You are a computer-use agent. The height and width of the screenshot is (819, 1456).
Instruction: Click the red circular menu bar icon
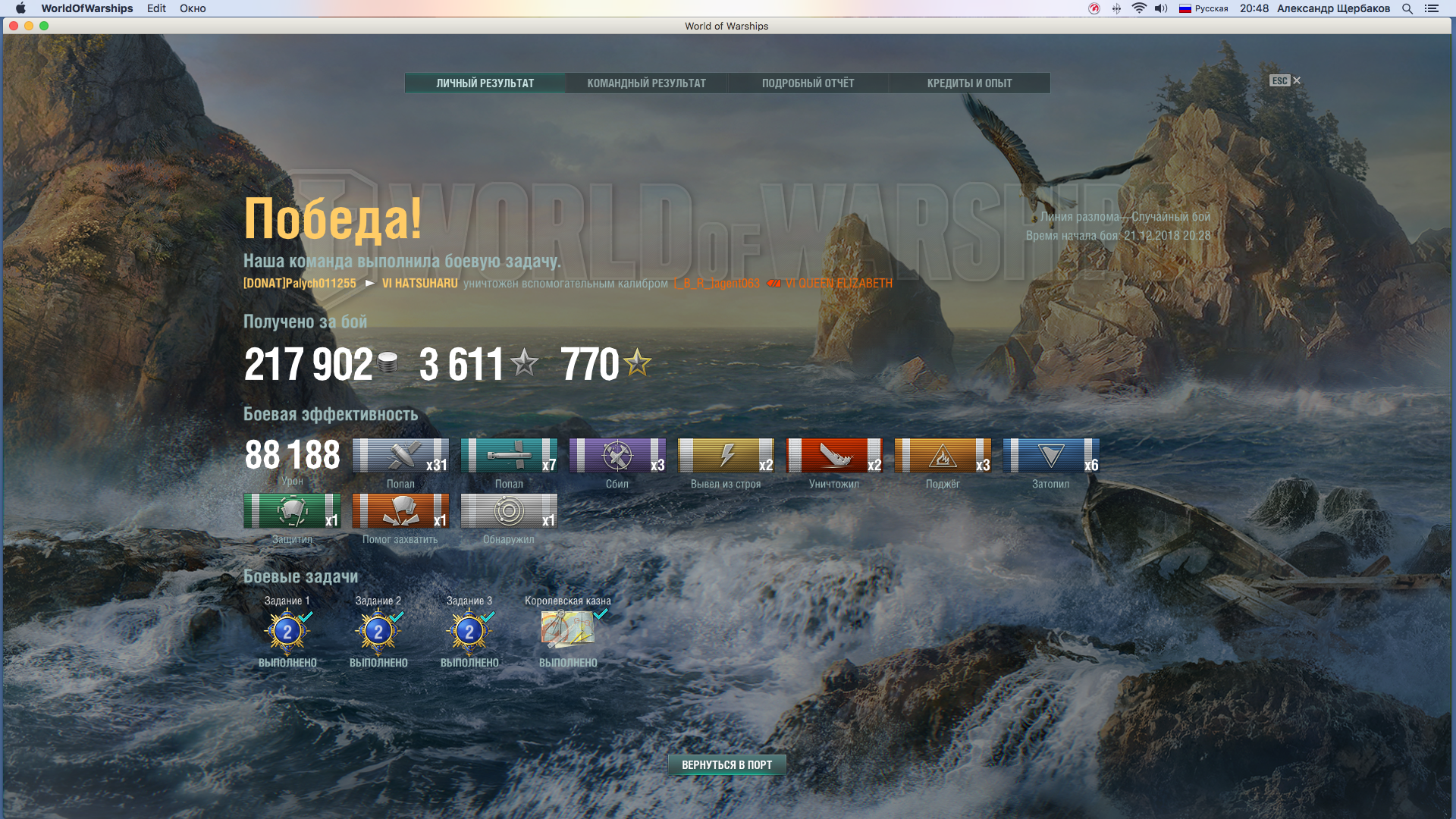(x=1094, y=8)
